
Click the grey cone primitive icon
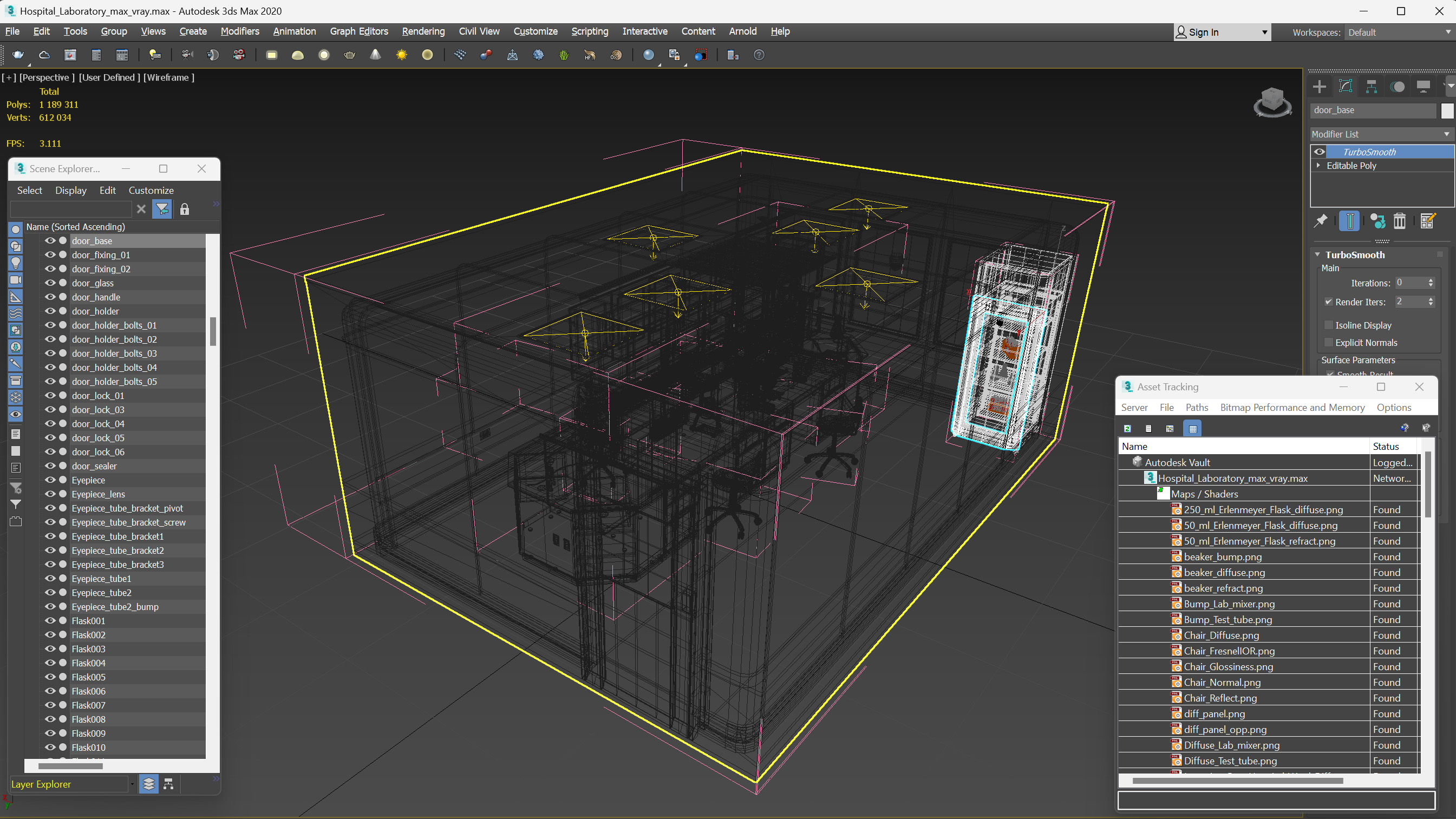tap(375, 55)
